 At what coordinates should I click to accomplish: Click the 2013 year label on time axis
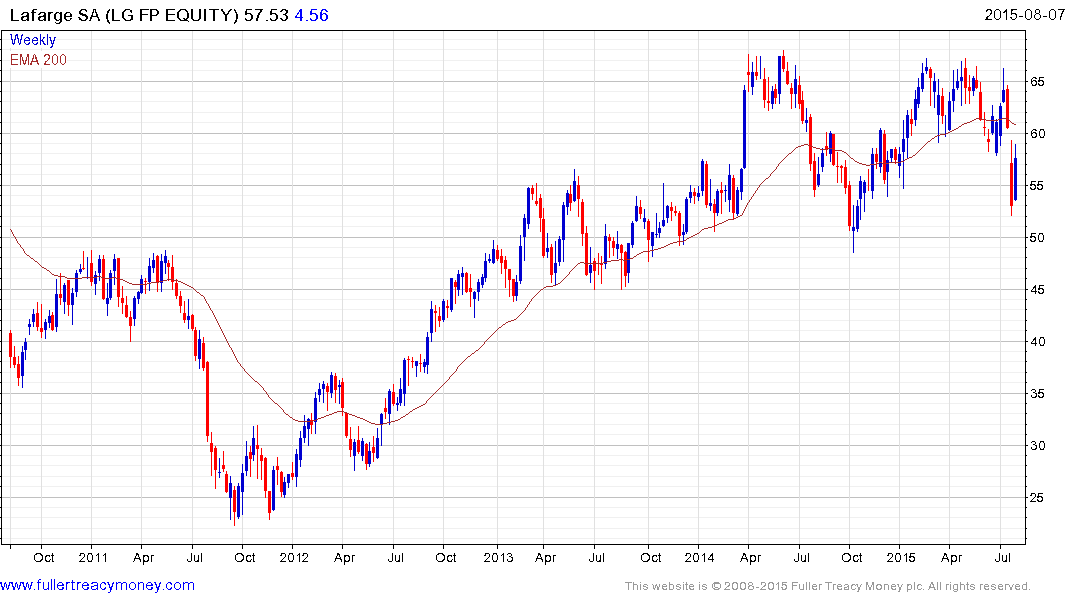pyautogui.click(x=498, y=557)
